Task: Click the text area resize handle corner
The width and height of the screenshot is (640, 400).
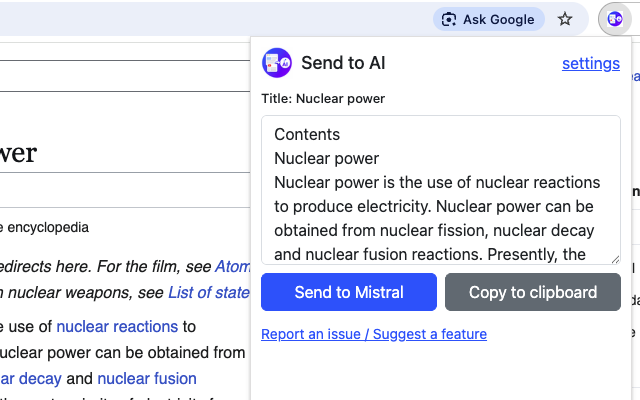Action: pyautogui.click(x=616, y=259)
